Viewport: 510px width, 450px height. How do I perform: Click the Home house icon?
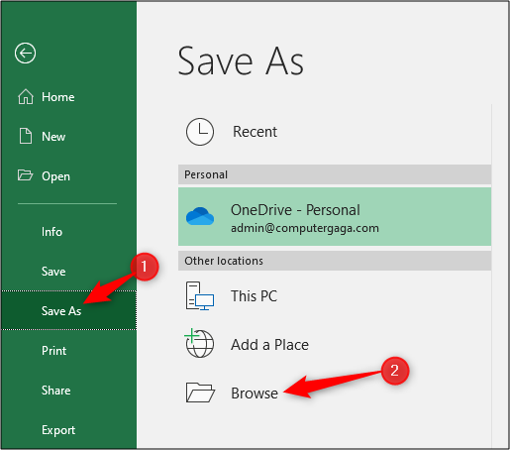[26, 97]
